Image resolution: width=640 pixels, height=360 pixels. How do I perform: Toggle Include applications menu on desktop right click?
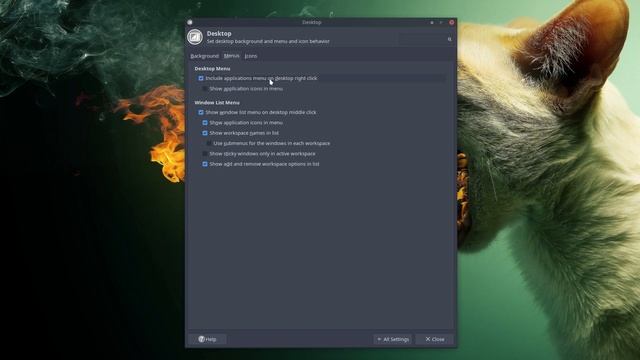tap(201, 78)
